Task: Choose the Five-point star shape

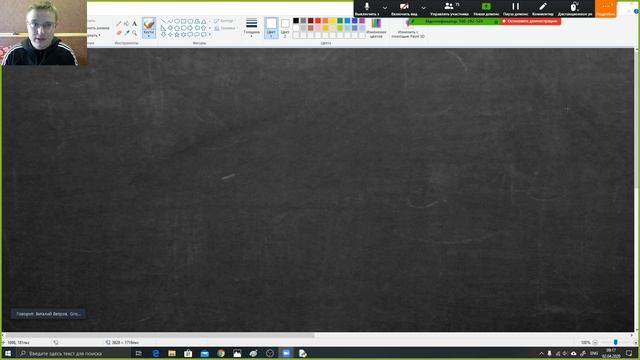Action: [x=177, y=35]
